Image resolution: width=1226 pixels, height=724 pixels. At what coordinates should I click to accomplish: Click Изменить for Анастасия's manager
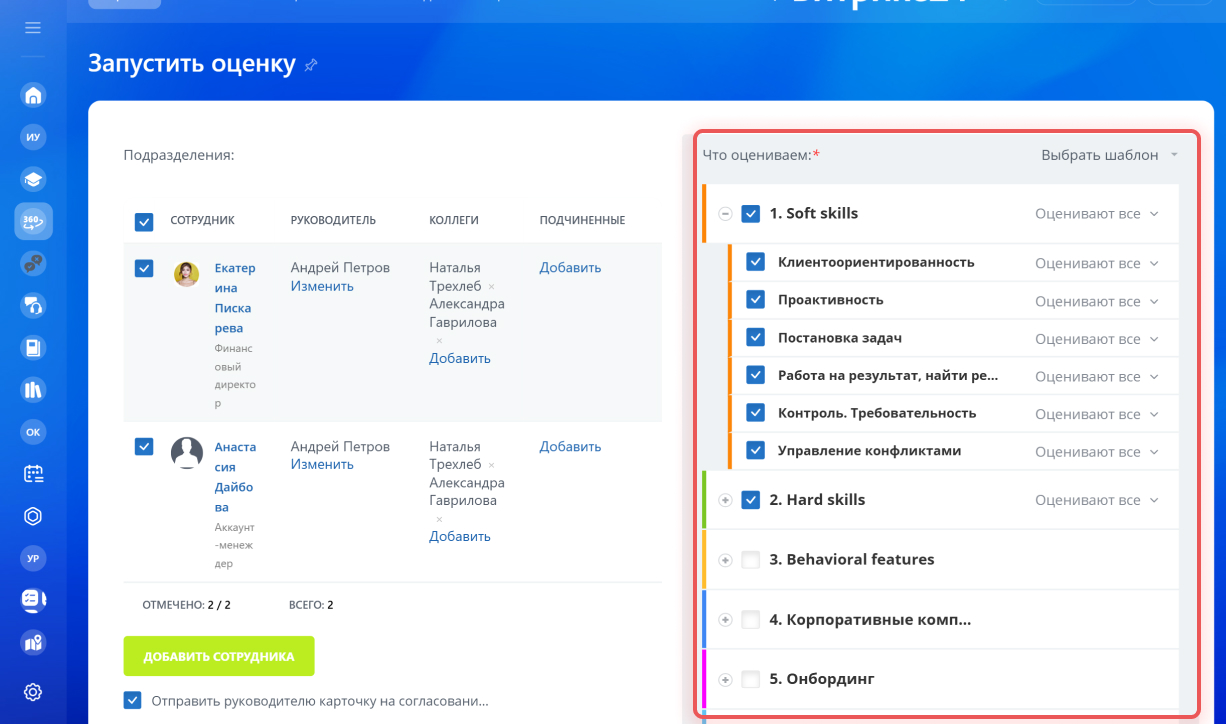click(322, 465)
